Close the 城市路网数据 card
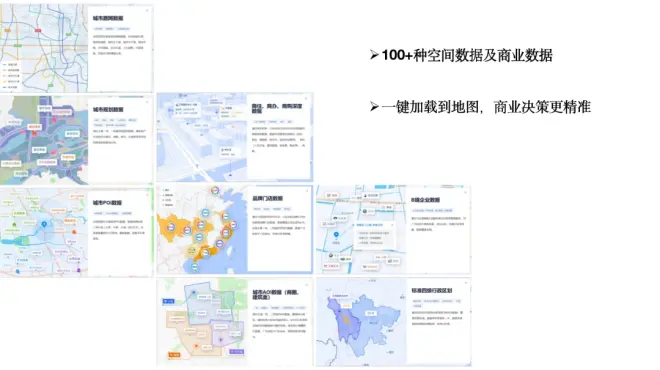The height and width of the screenshot is (370, 660). 147,11
